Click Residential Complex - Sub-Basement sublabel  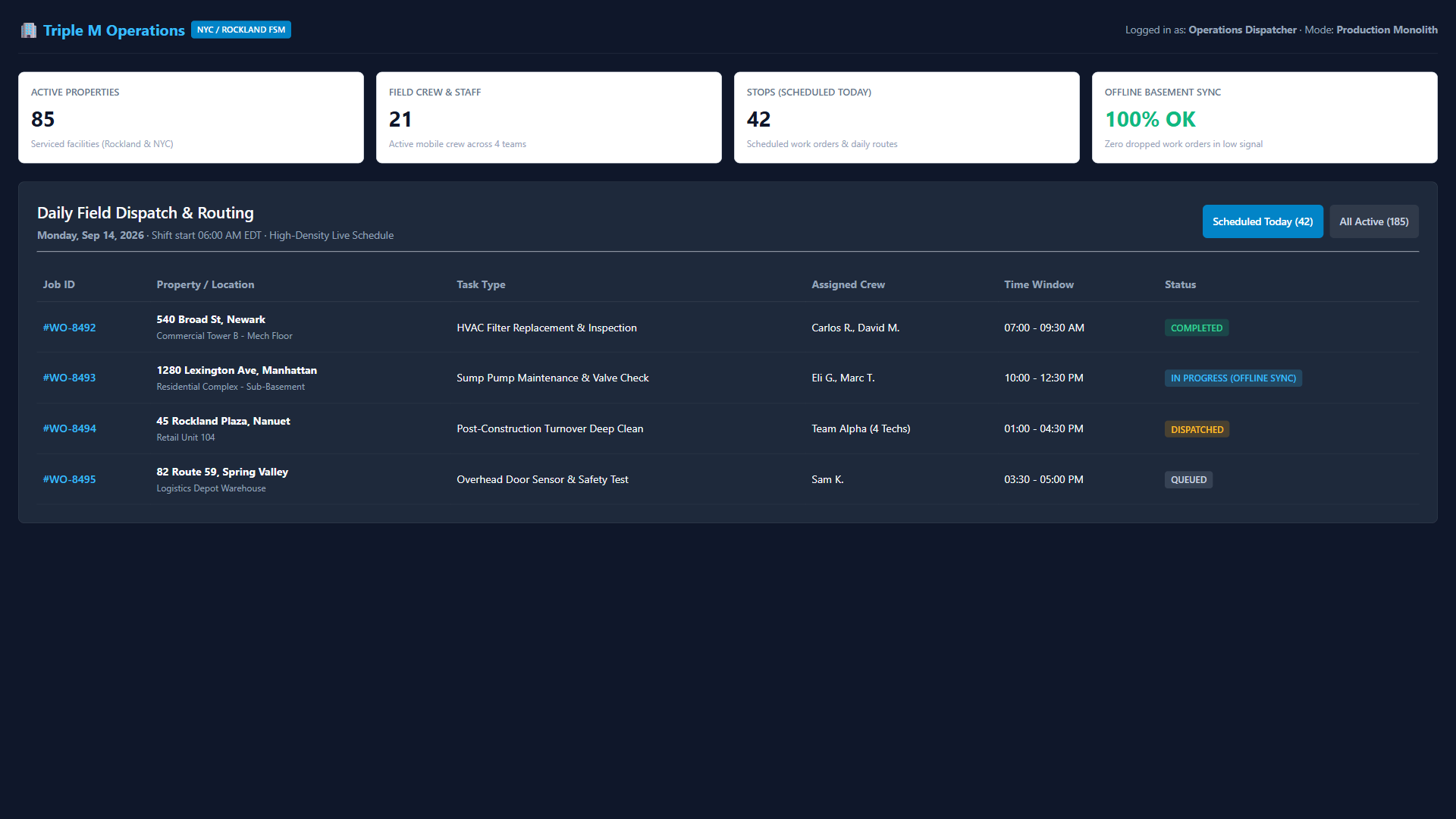click(x=231, y=387)
